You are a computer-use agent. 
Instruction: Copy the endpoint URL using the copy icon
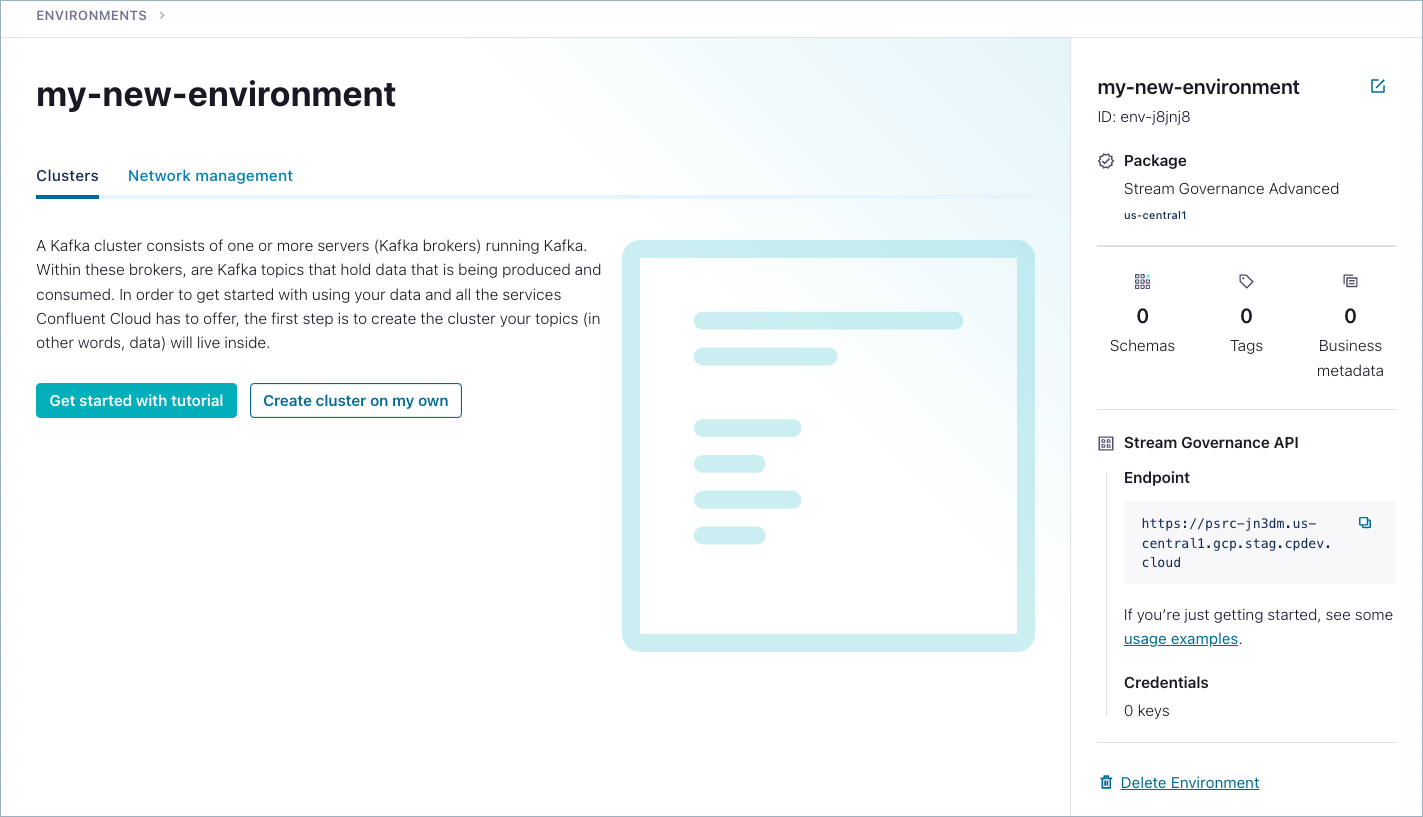[1365, 522]
